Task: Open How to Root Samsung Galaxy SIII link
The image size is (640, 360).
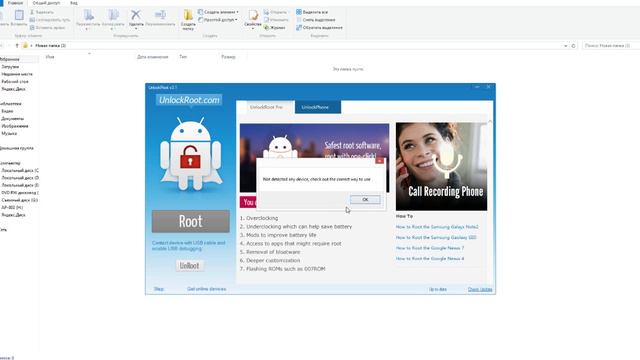Action: coord(436,238)
